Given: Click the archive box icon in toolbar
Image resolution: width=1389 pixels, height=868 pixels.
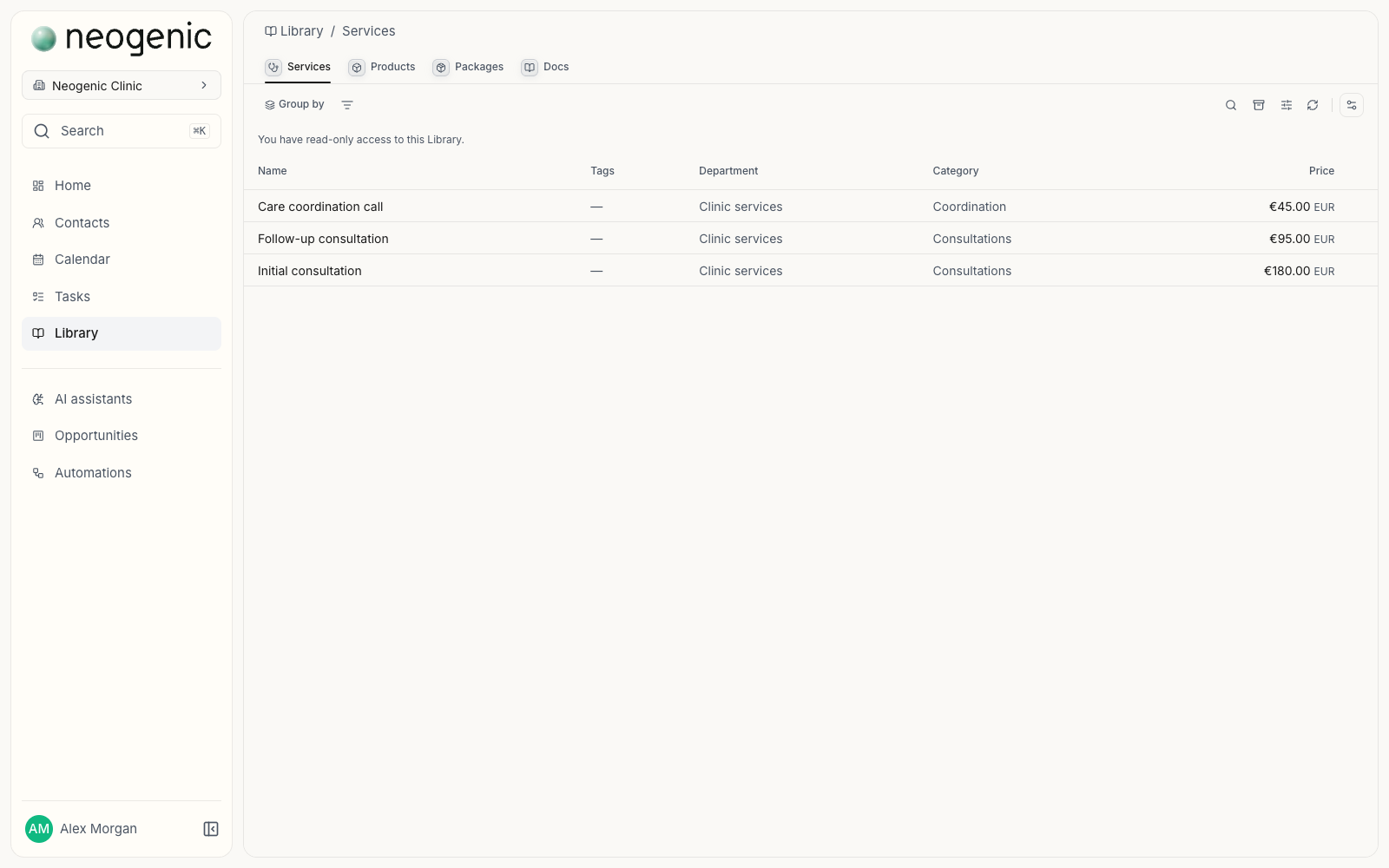Looking at the screenshot, I should (x=1259, y=105).
